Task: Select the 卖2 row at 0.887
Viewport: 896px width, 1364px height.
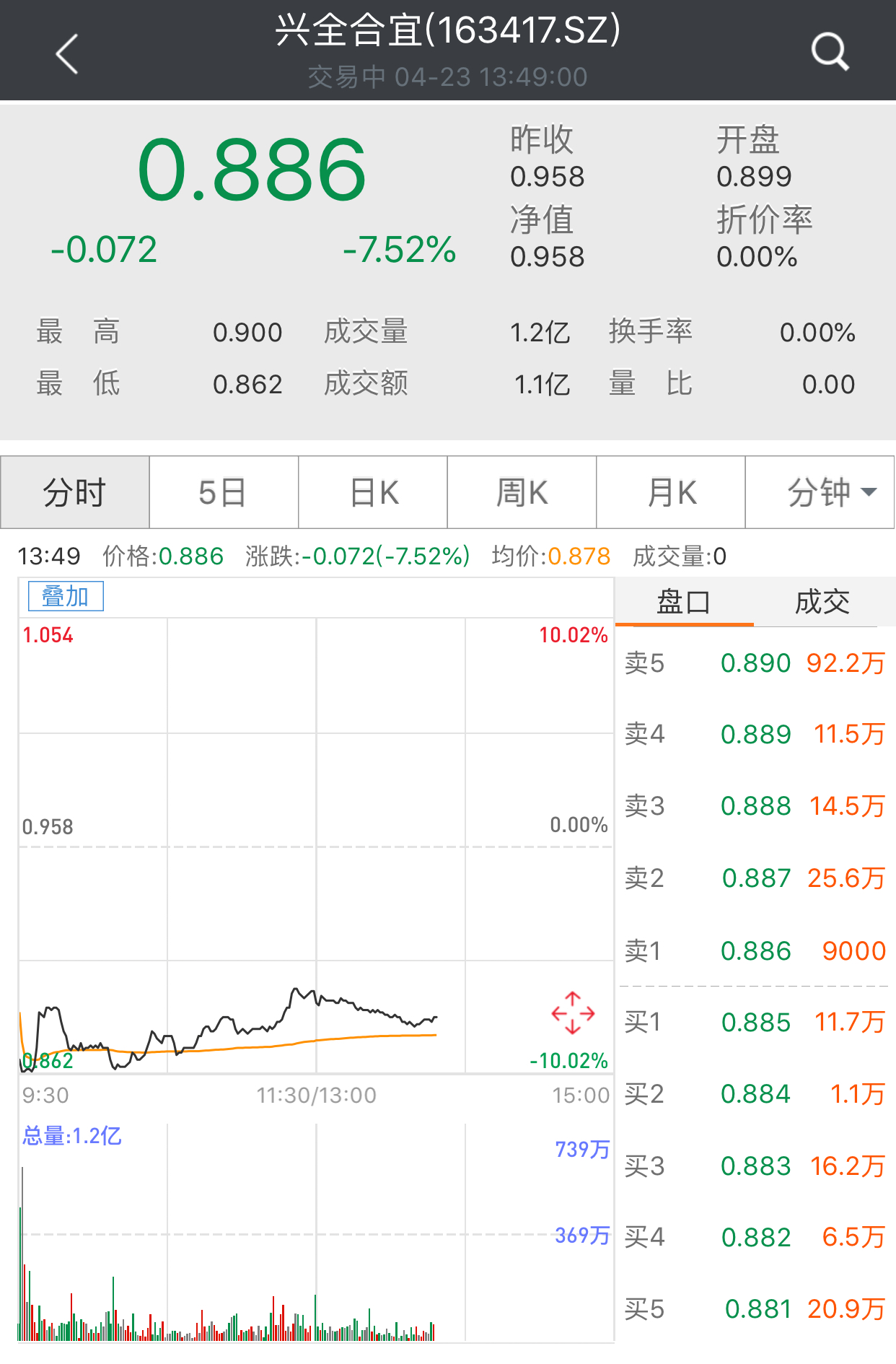Action: click(x=755, y=878)
